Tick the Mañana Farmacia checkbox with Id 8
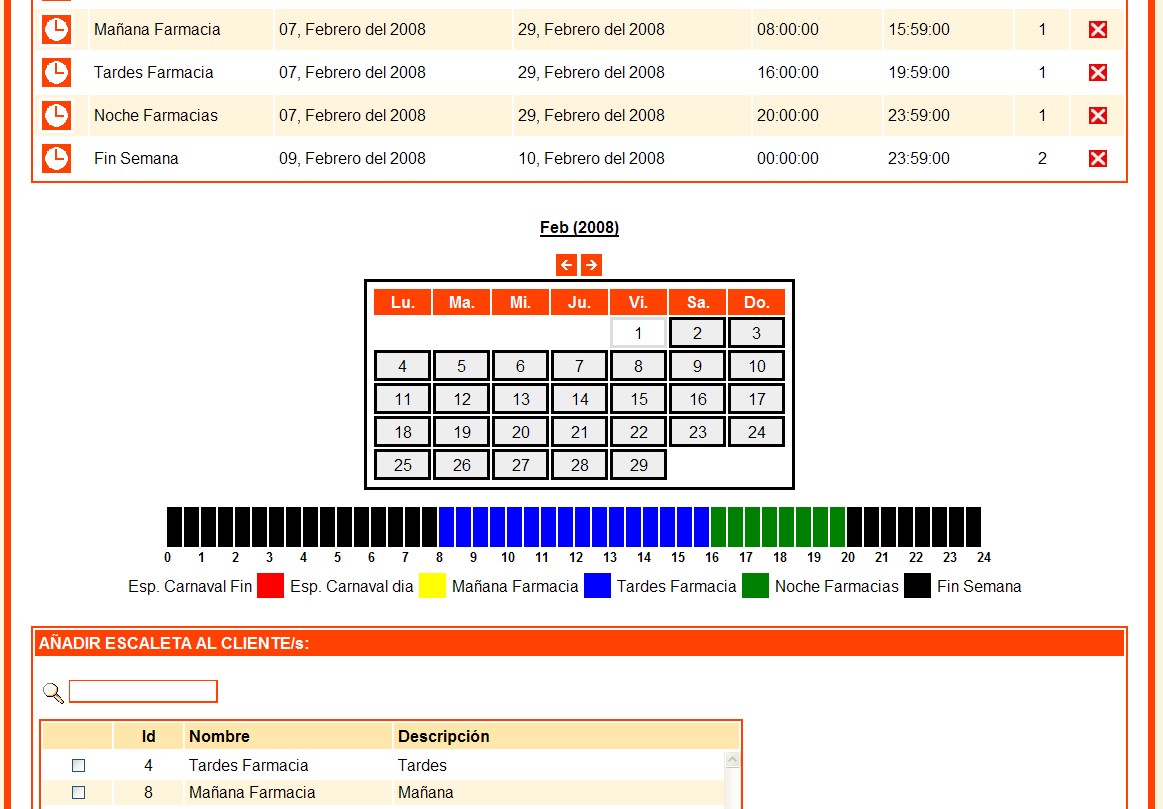This screenshot has height=809, width=1163. coord(79,793)
